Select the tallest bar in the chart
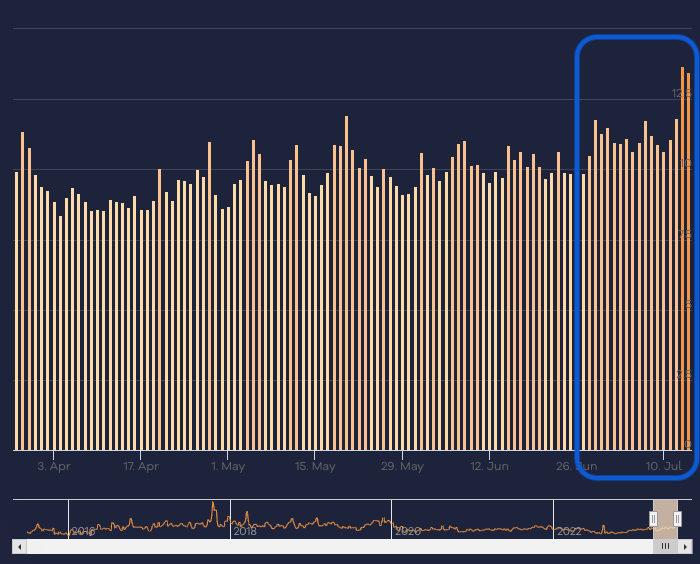This screenshot has width=700, height=564. pos(682,259)
